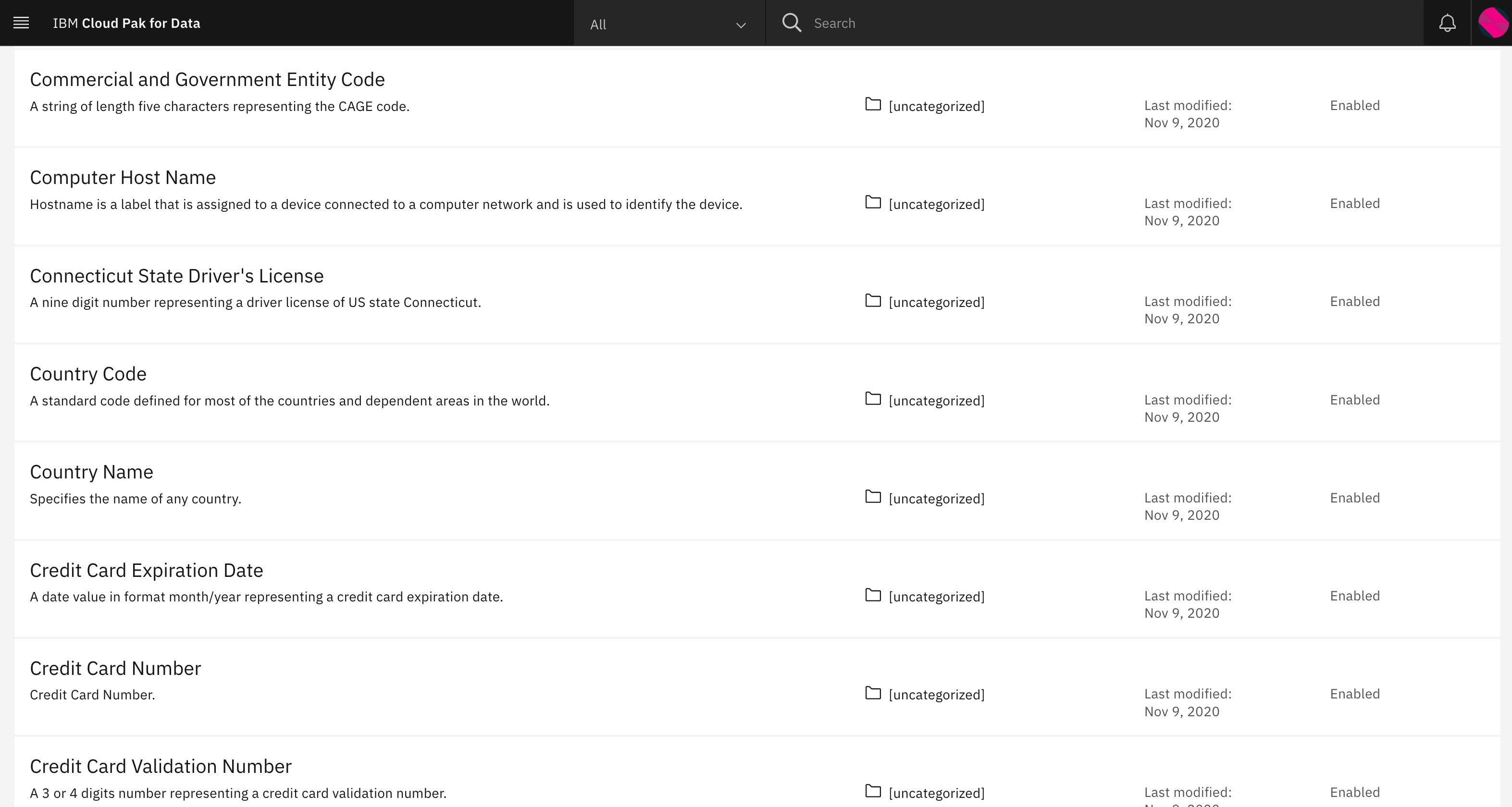Click folder icon in Country Code row
Screen dimensions: 1512x807
pos(873,399)
